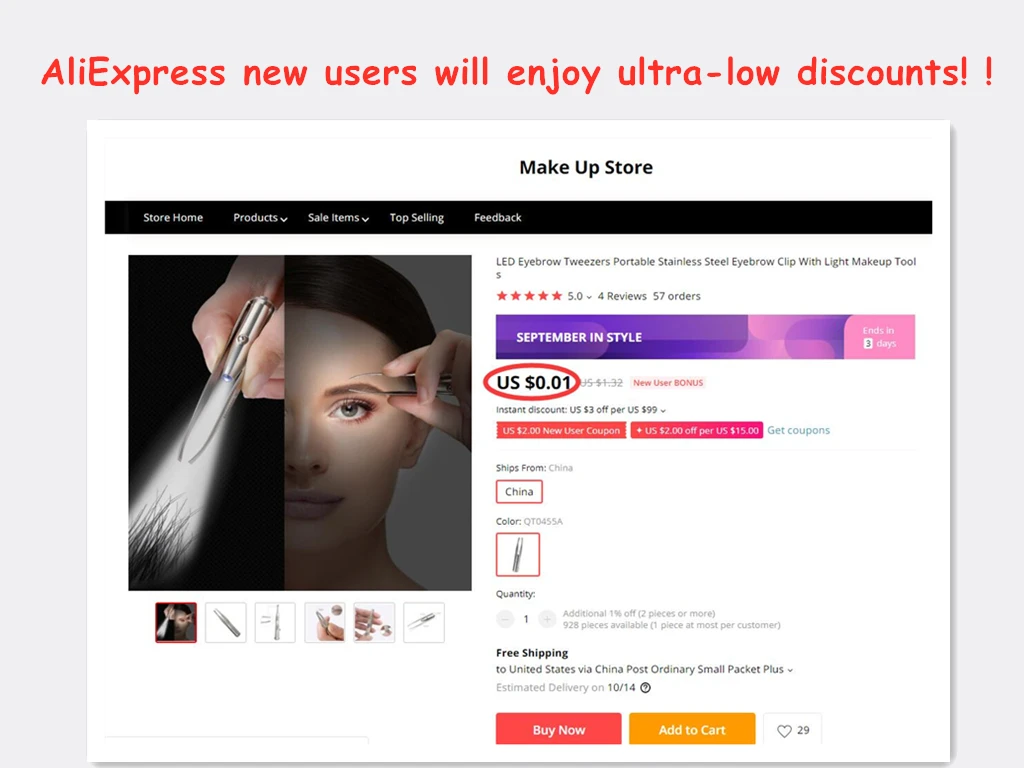
Task: View the second thumbnail of plain tweezers
Action: 225,622
